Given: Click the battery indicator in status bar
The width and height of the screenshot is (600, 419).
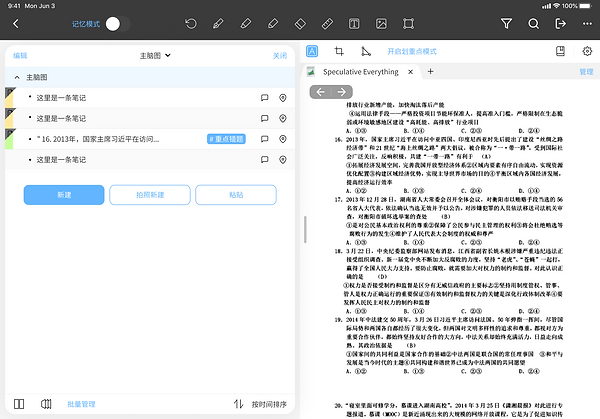Looking at the screenshot, I should [x=585, y=6].
